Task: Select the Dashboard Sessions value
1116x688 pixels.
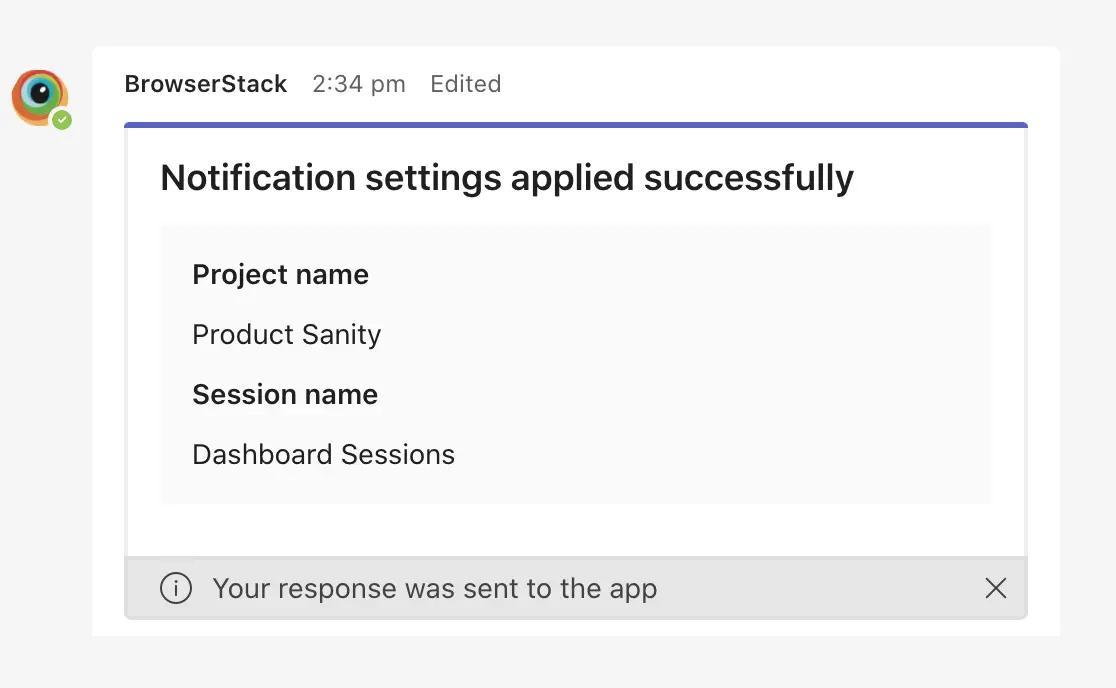Action: (323, 454)
